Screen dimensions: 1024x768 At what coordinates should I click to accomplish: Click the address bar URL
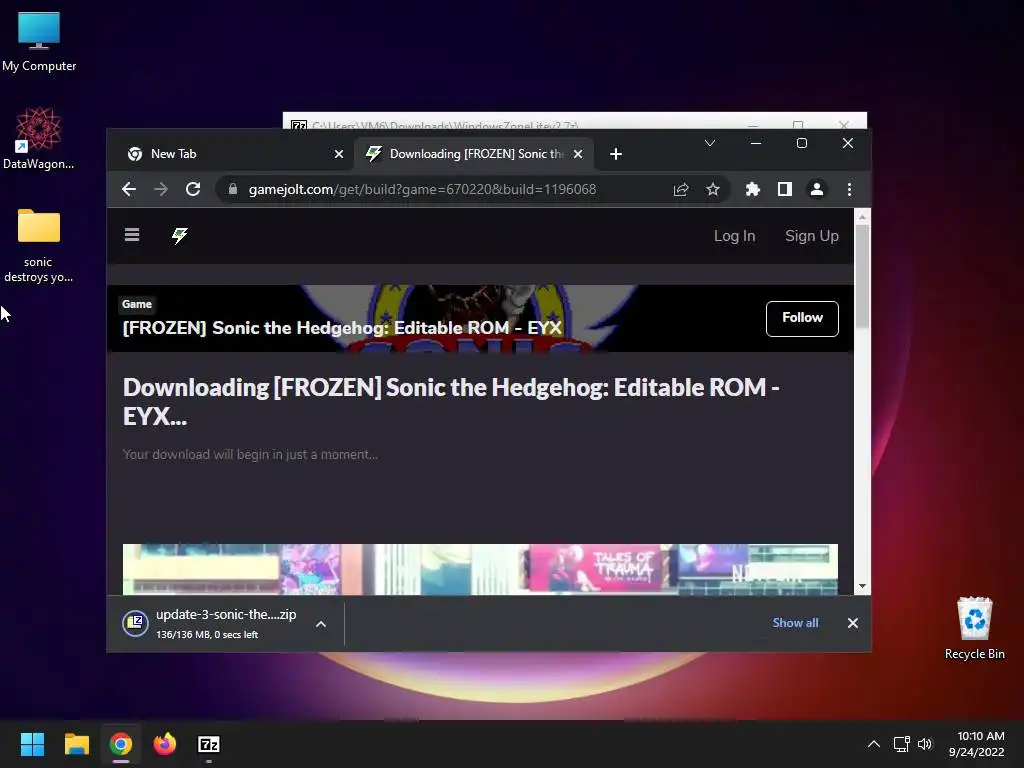click(x=422, y=189)
